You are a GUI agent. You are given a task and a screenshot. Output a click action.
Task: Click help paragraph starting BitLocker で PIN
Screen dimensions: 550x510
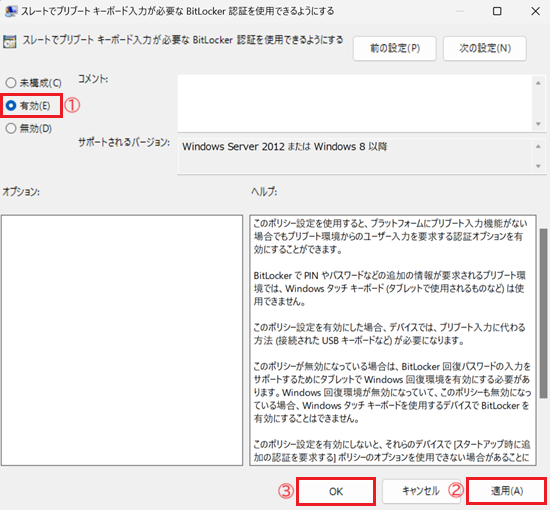[x=389, y=288]
